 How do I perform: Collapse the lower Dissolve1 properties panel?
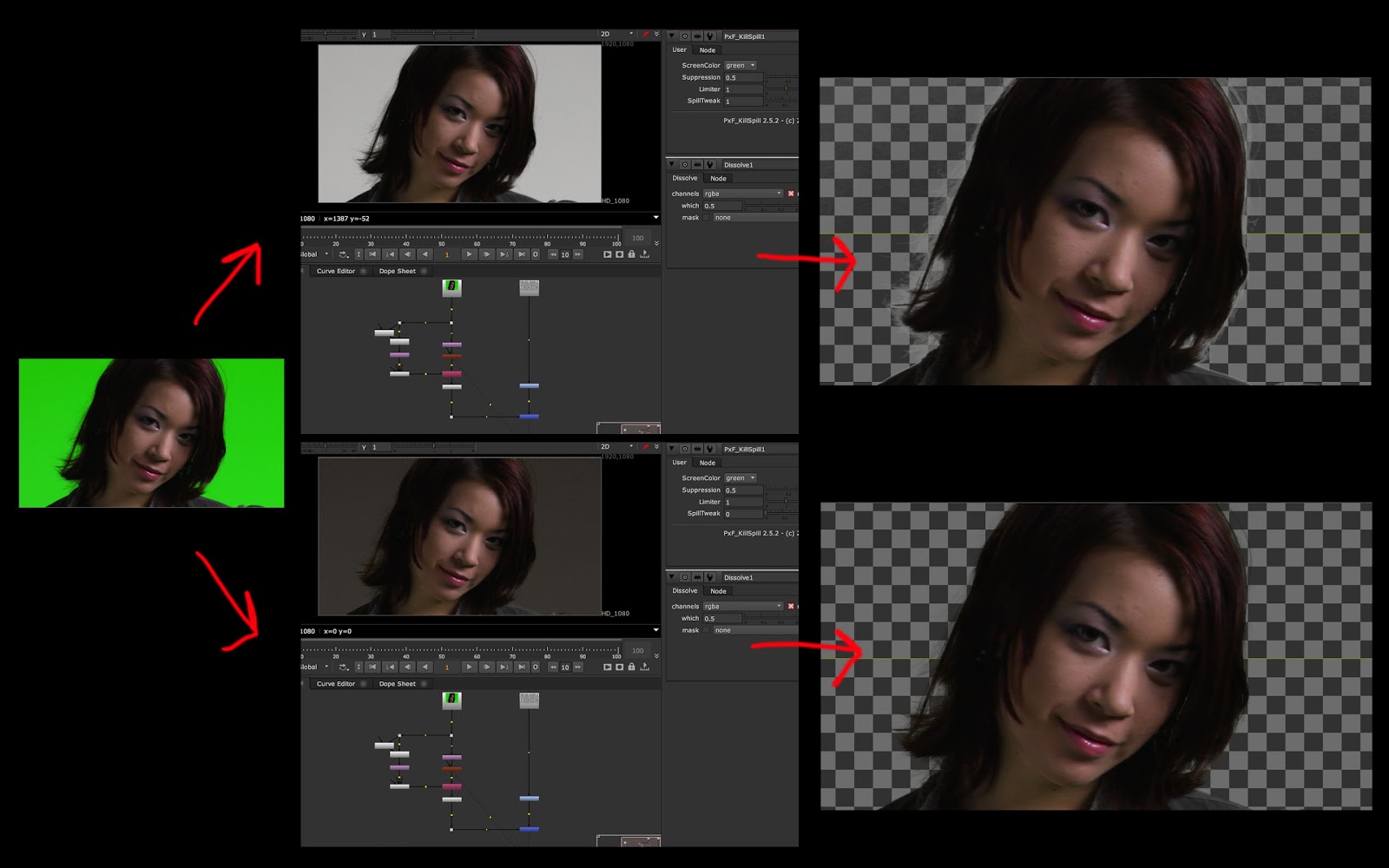(672, 576)
